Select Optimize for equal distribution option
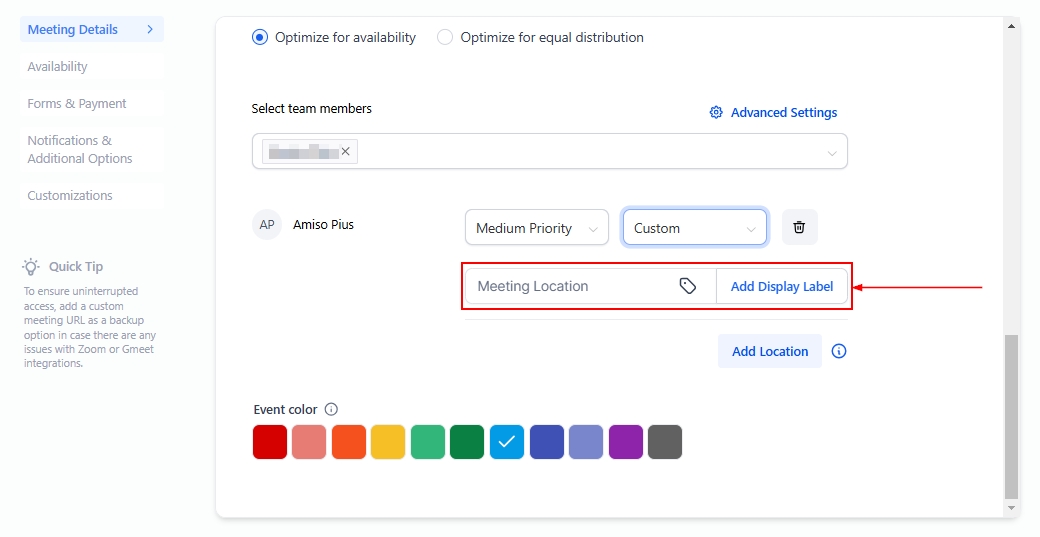The image size is (1040, 537). (x=445, y=37)
